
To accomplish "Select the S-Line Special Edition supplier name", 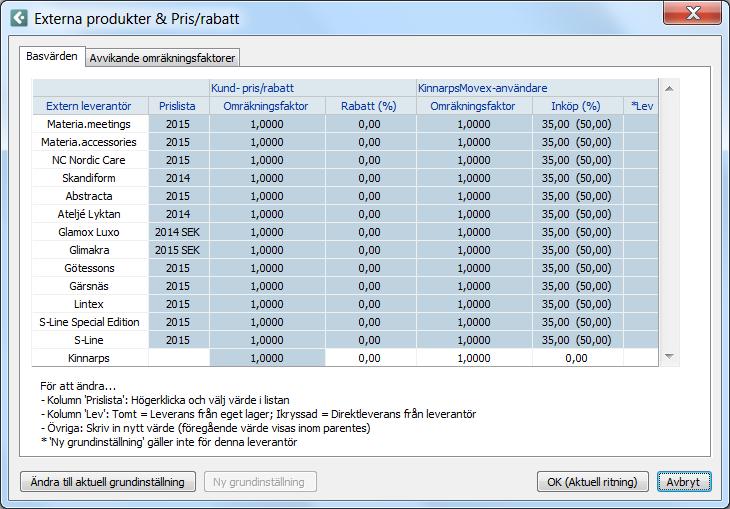I will click(x=90, y=322).
